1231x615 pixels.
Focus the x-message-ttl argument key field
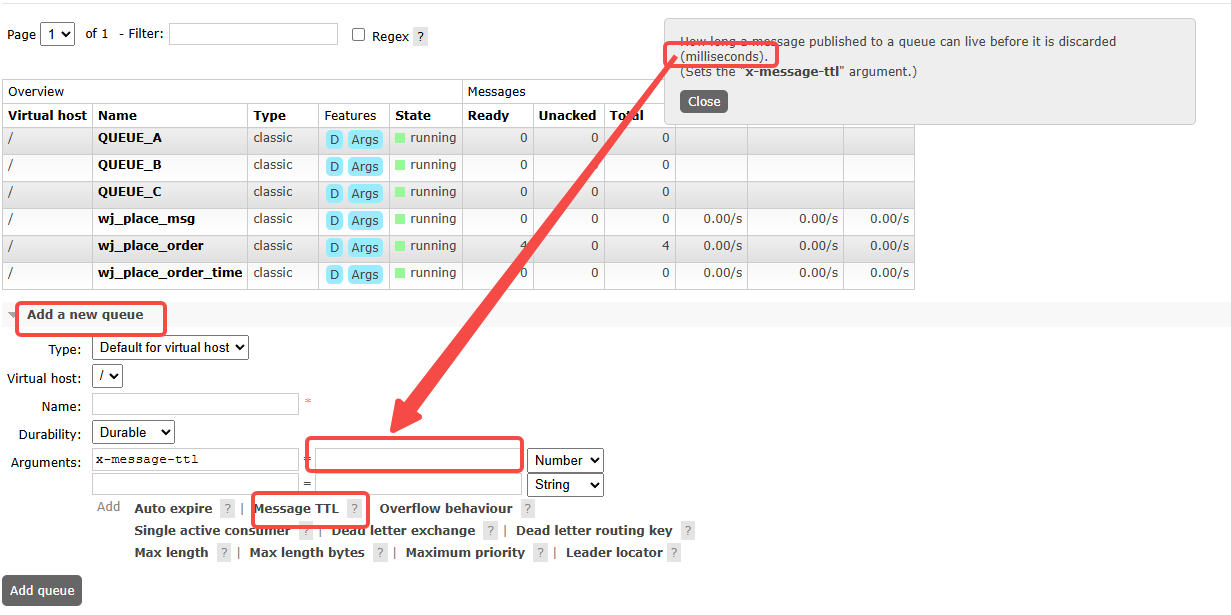pos(195,460)
